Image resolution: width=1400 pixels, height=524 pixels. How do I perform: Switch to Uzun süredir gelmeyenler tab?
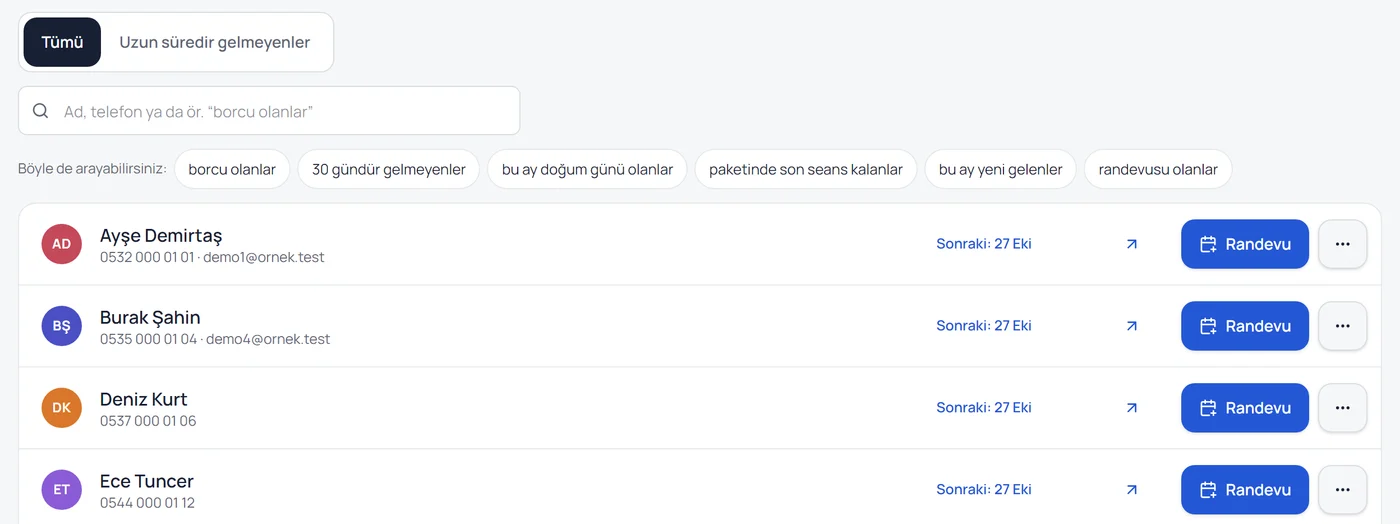point(215,42)
